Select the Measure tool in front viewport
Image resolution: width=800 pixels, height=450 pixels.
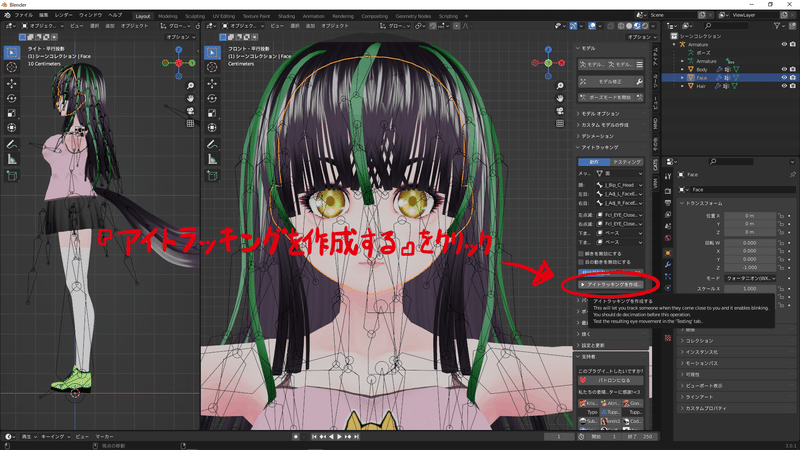[x=212, y=160]
